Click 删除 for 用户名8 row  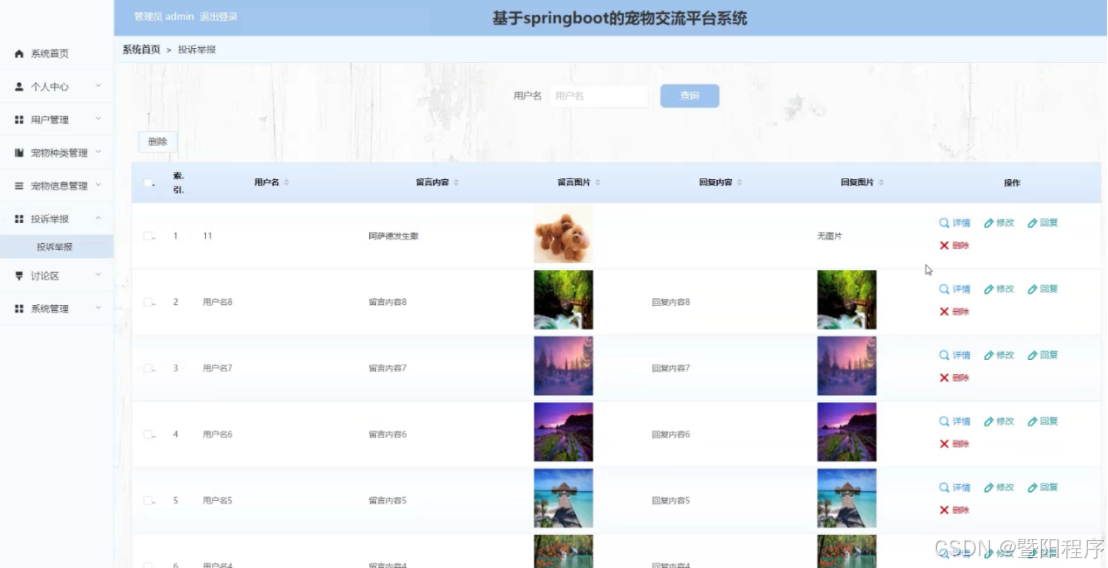pos(954,312)
